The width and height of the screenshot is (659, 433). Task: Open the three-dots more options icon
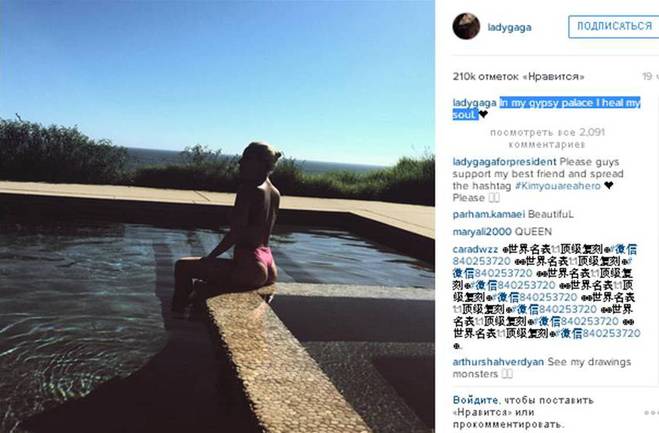[x=651, y=413]
